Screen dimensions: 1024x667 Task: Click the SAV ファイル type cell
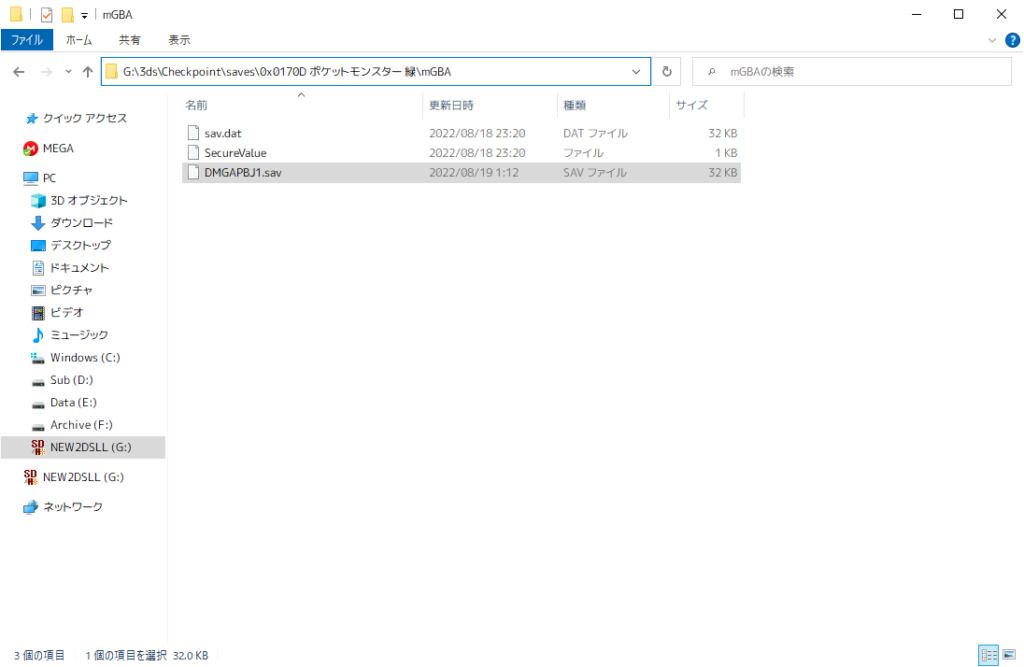[595, 172]
